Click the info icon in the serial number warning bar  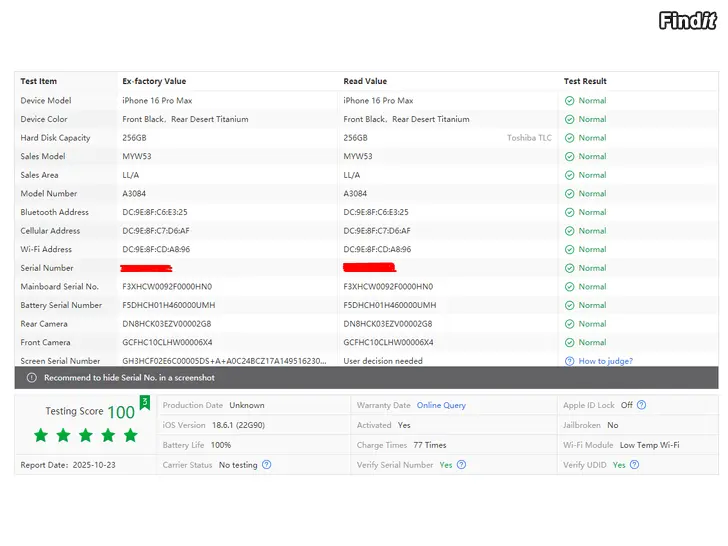pos(32,378)
